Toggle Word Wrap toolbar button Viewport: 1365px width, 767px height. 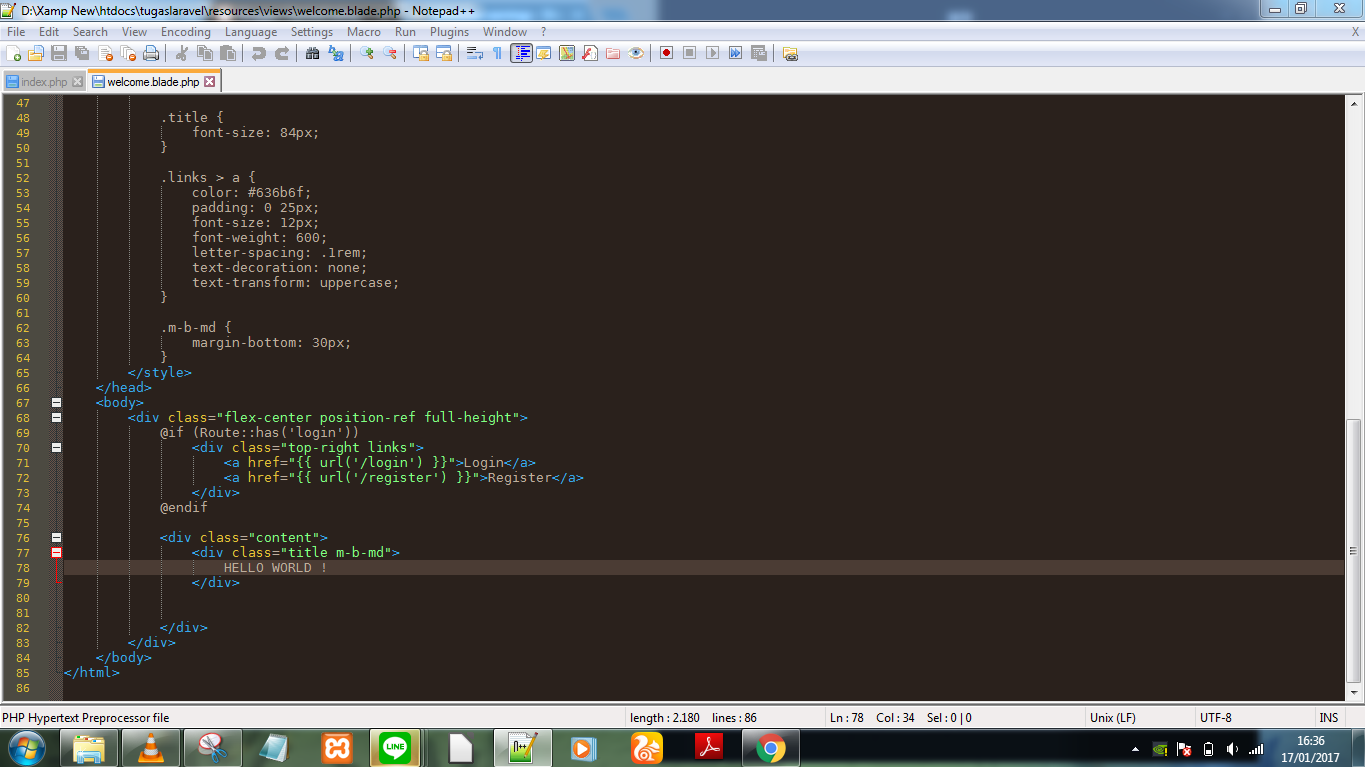pyautogui.click(x=475, y=53)
